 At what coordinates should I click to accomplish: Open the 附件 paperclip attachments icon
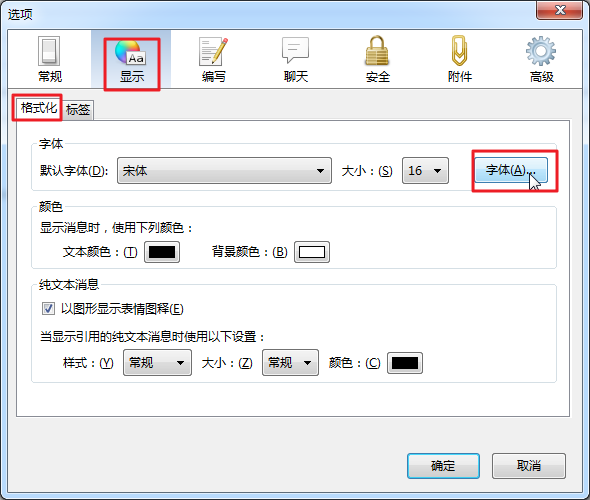click(x=459, y=59)
